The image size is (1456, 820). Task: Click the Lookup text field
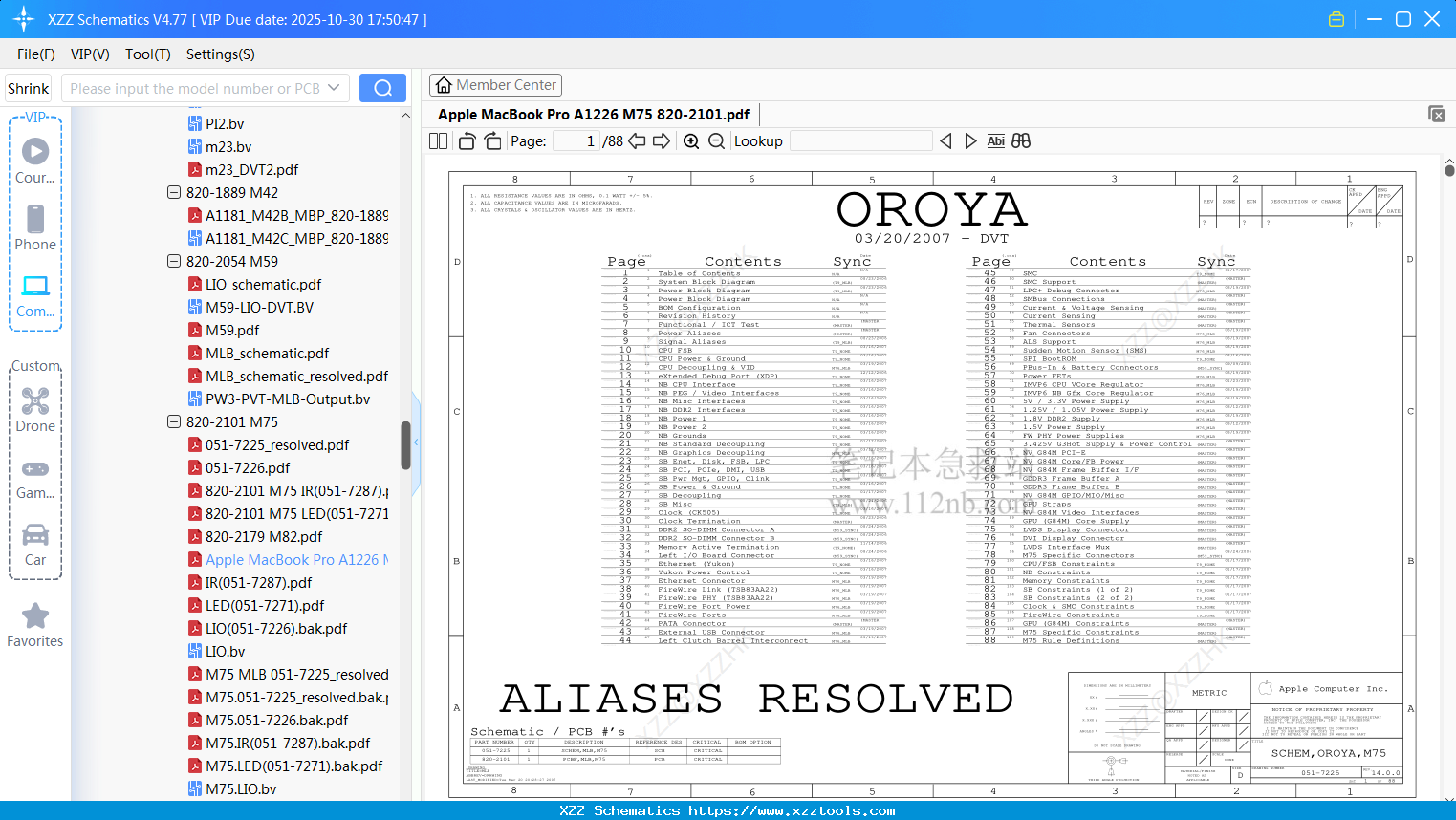pyautogui.click(x=861, y=141)
